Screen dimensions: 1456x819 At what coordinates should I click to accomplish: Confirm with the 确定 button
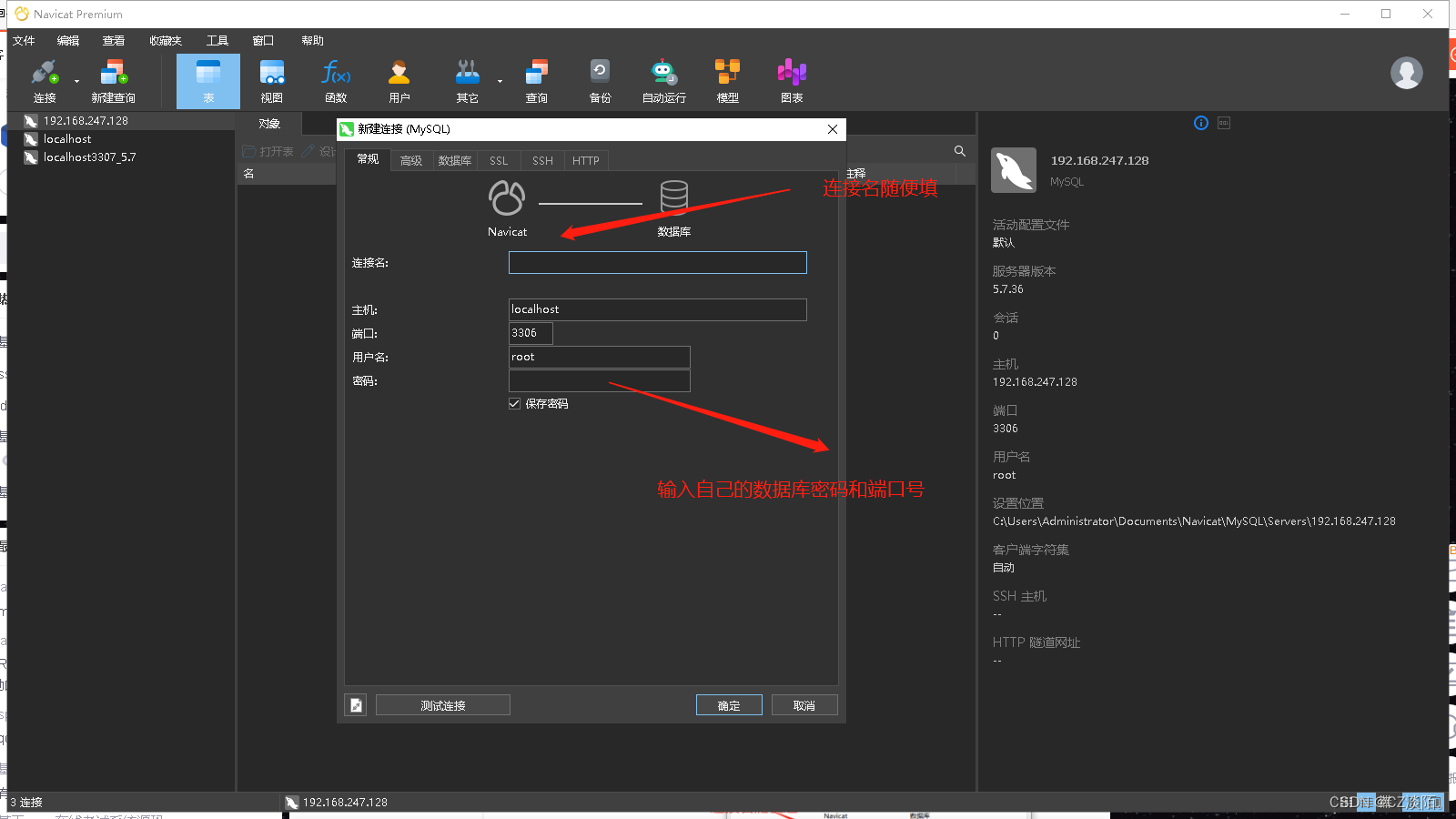point(729,705)
